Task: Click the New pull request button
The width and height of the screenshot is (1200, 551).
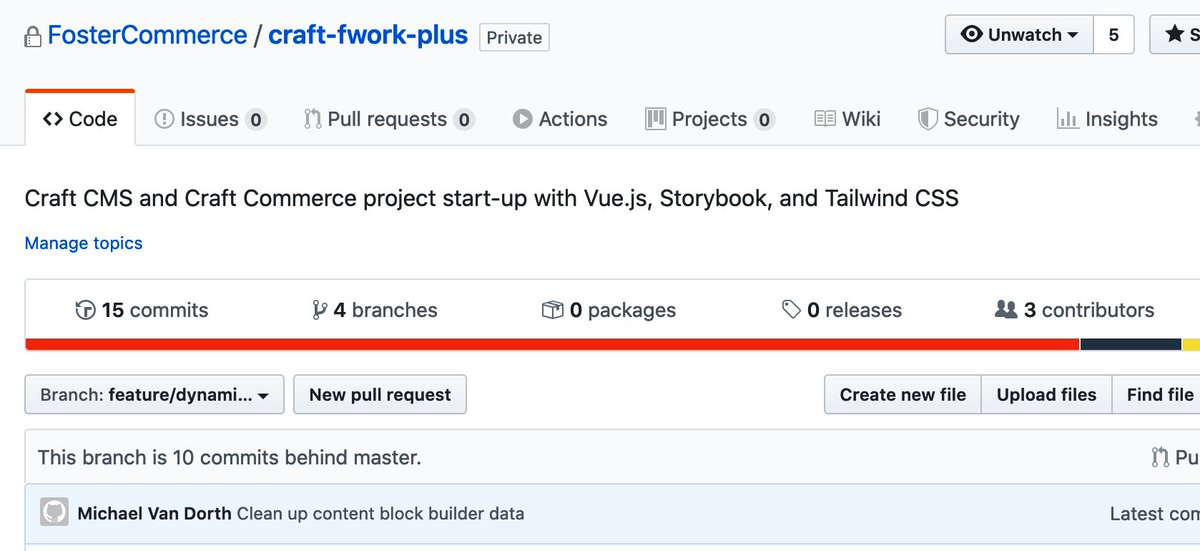Action: pos(380,395)
